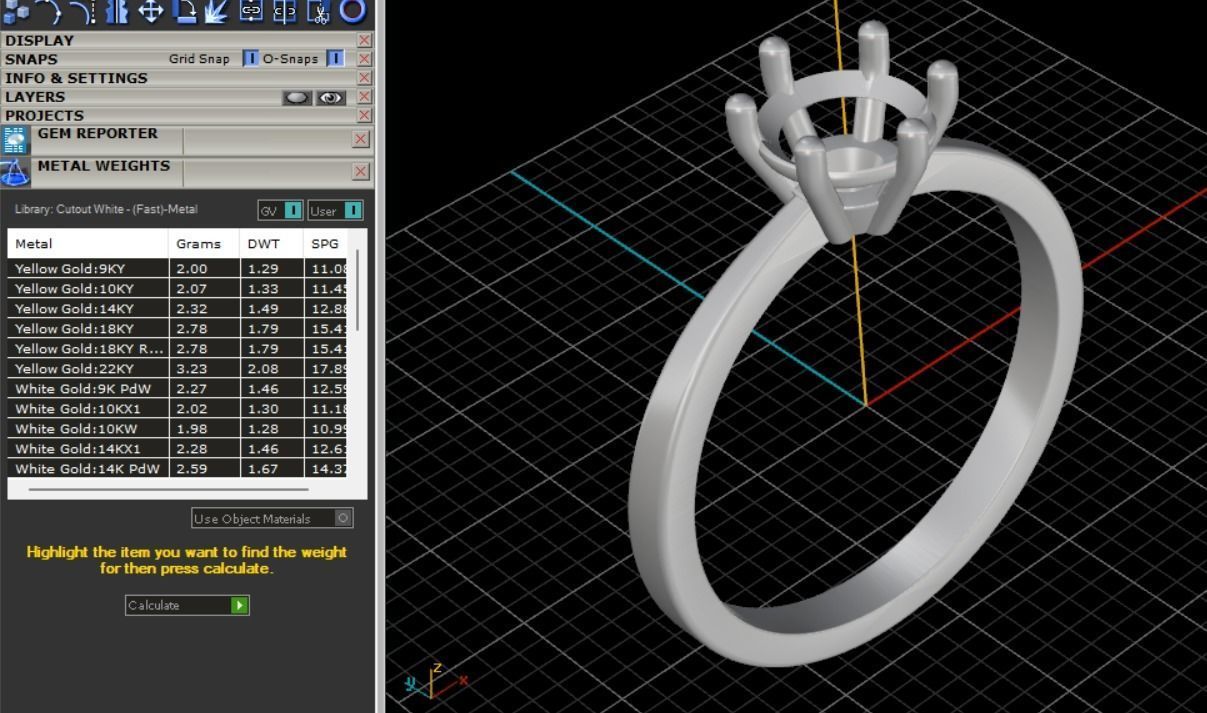Select the Yellow Gold:22KY row
The height and width of the screenshot is (713, 1207).
[177, 369]
